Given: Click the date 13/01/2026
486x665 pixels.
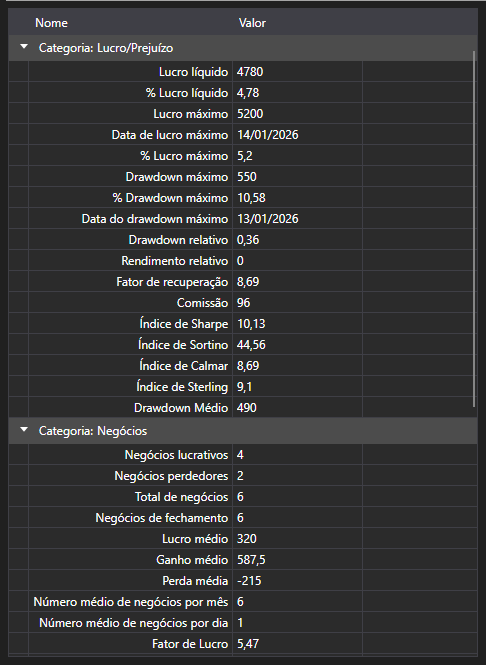Looking at the screenshot, I should click(268, 219).
